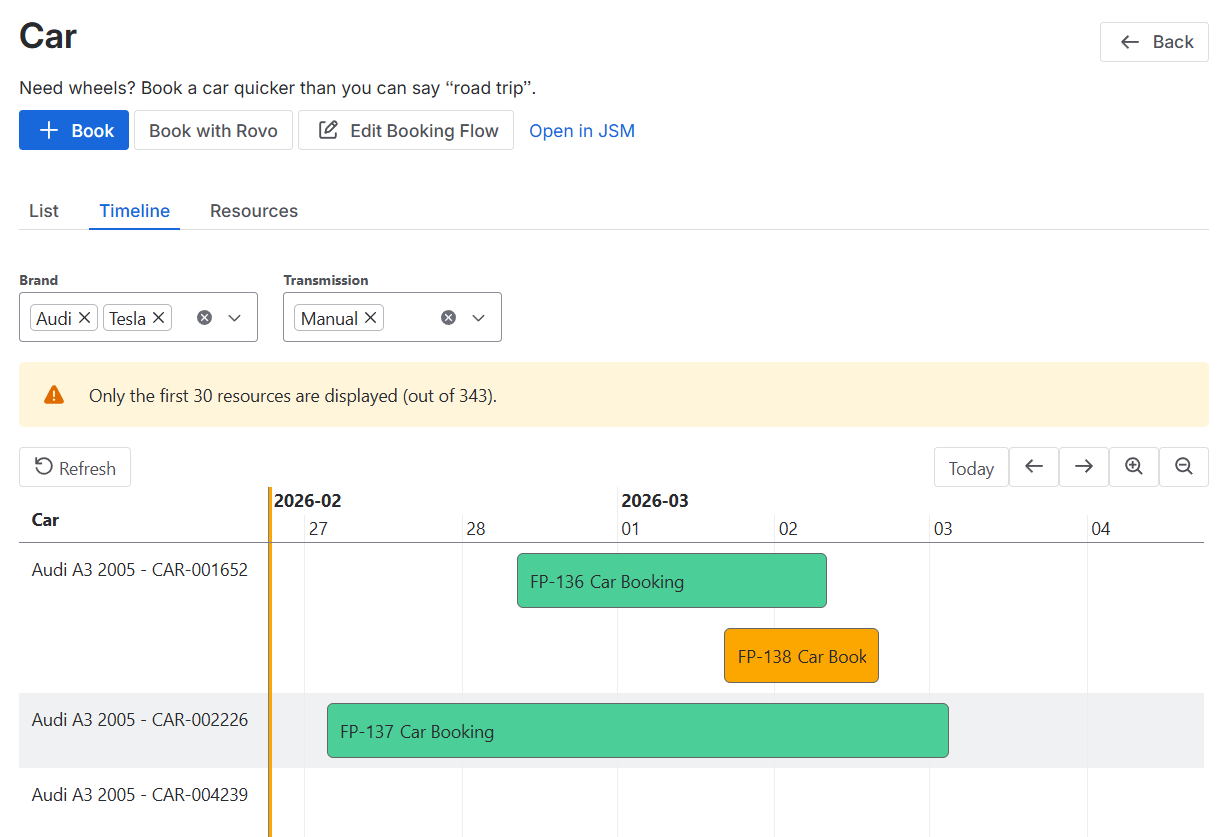The height and width of the screenshot is (837, 1228).
Task: Jump to Today on the timeline
Action: pos(971,468)
